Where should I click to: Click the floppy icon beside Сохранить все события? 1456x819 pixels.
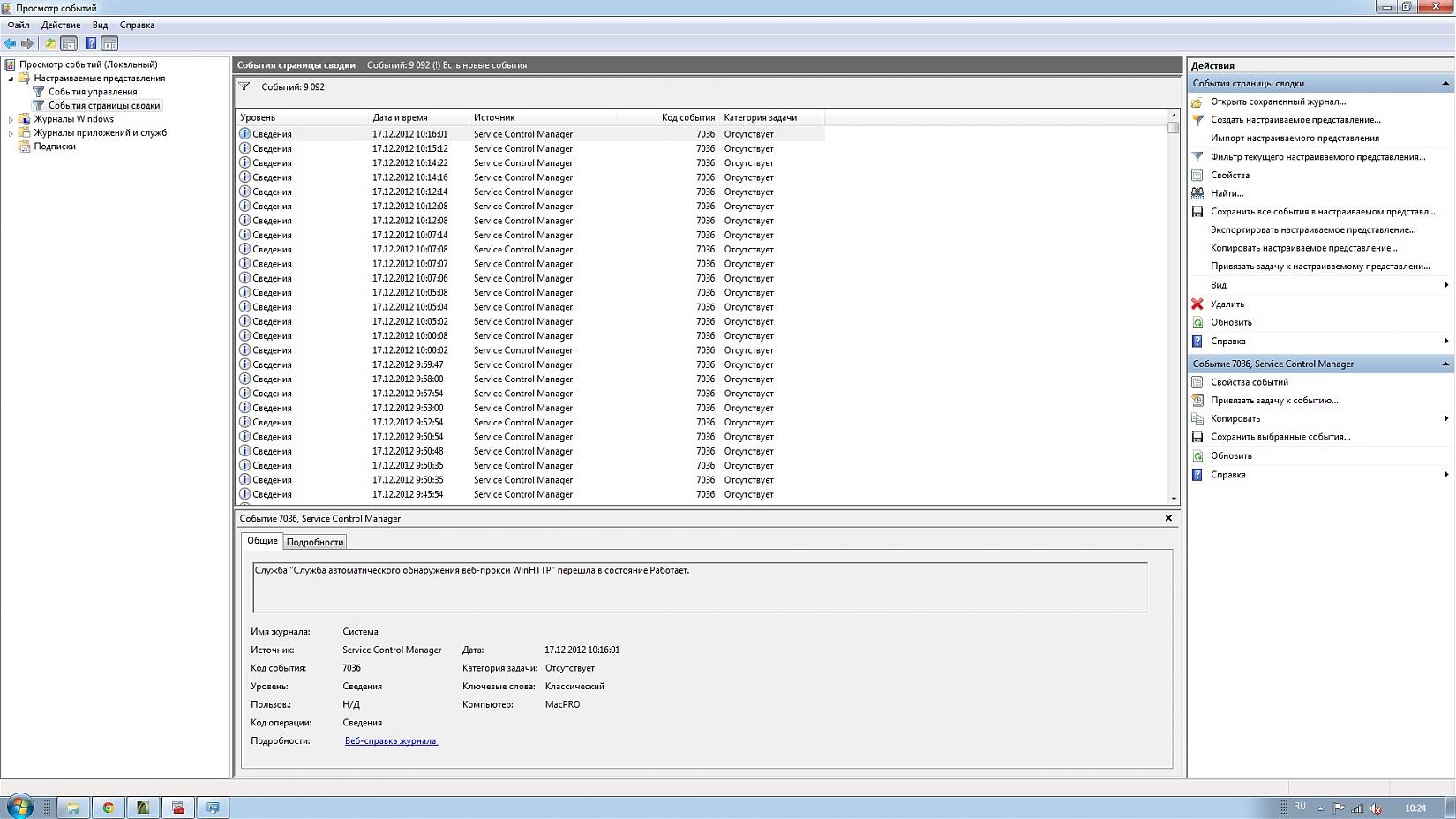pos(1197,212)
